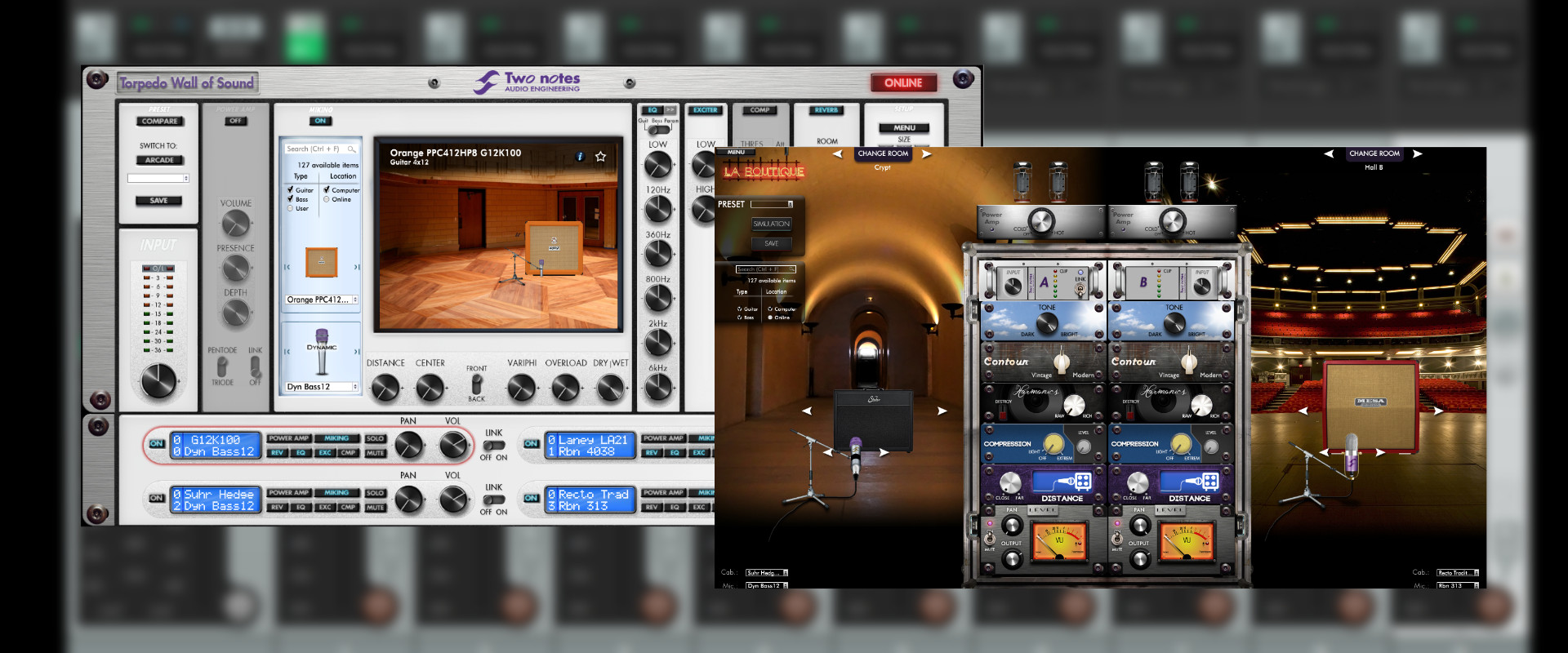
Task: Toggle the Front/Back mic position switch
Action: pos(476,383)
